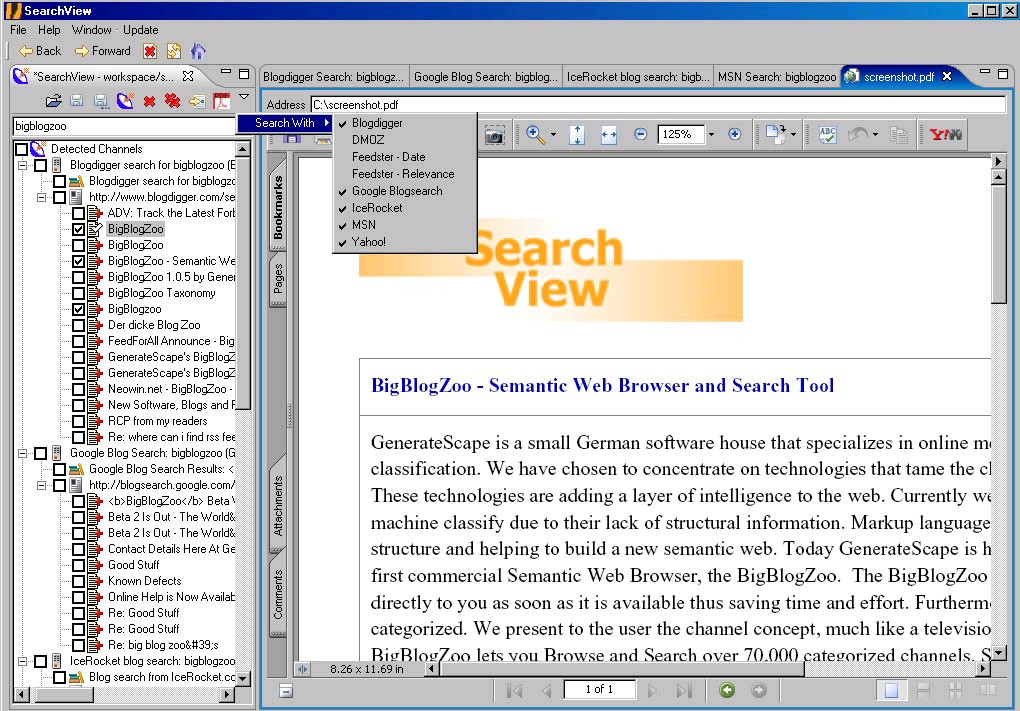This screenshot has width=1020, height=711.
Task: Click the minus zoom out button
Action: [641, 134]
